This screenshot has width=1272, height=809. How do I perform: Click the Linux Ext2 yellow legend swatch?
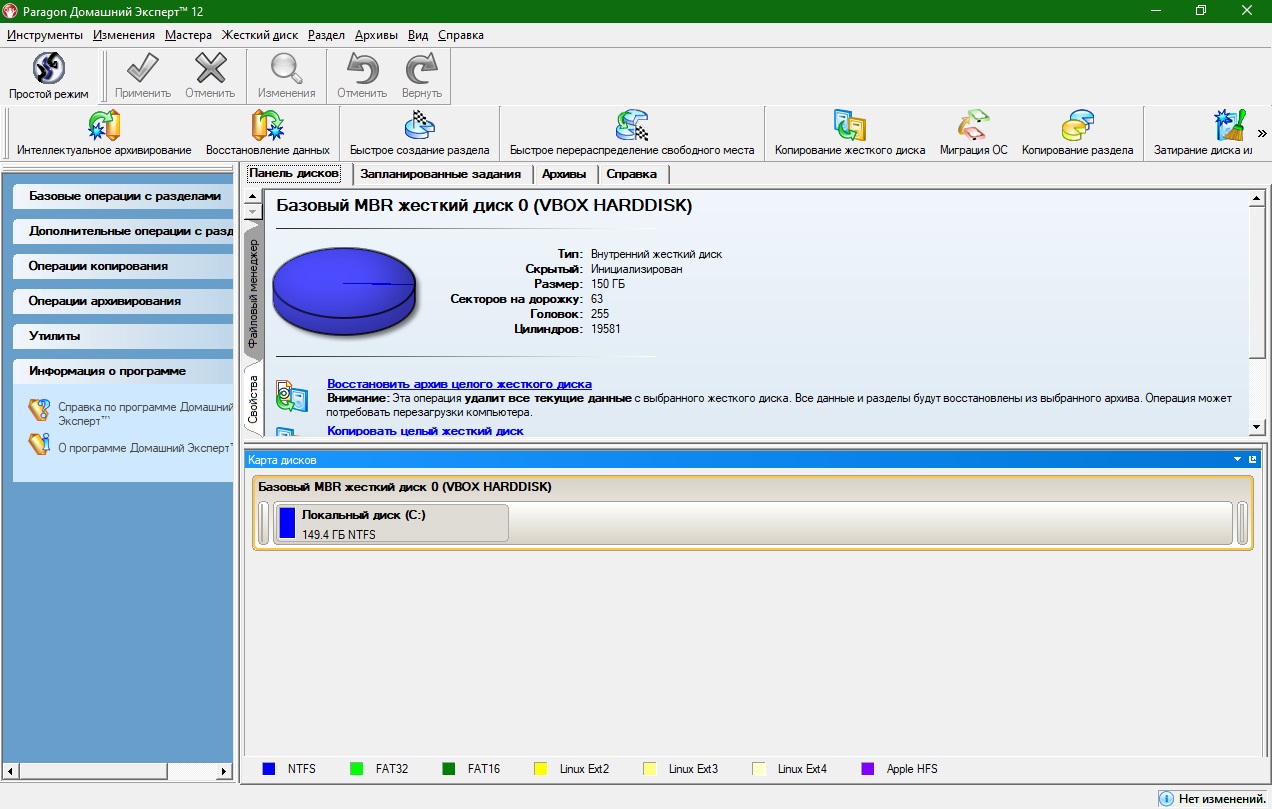click(x=541, y=769)
